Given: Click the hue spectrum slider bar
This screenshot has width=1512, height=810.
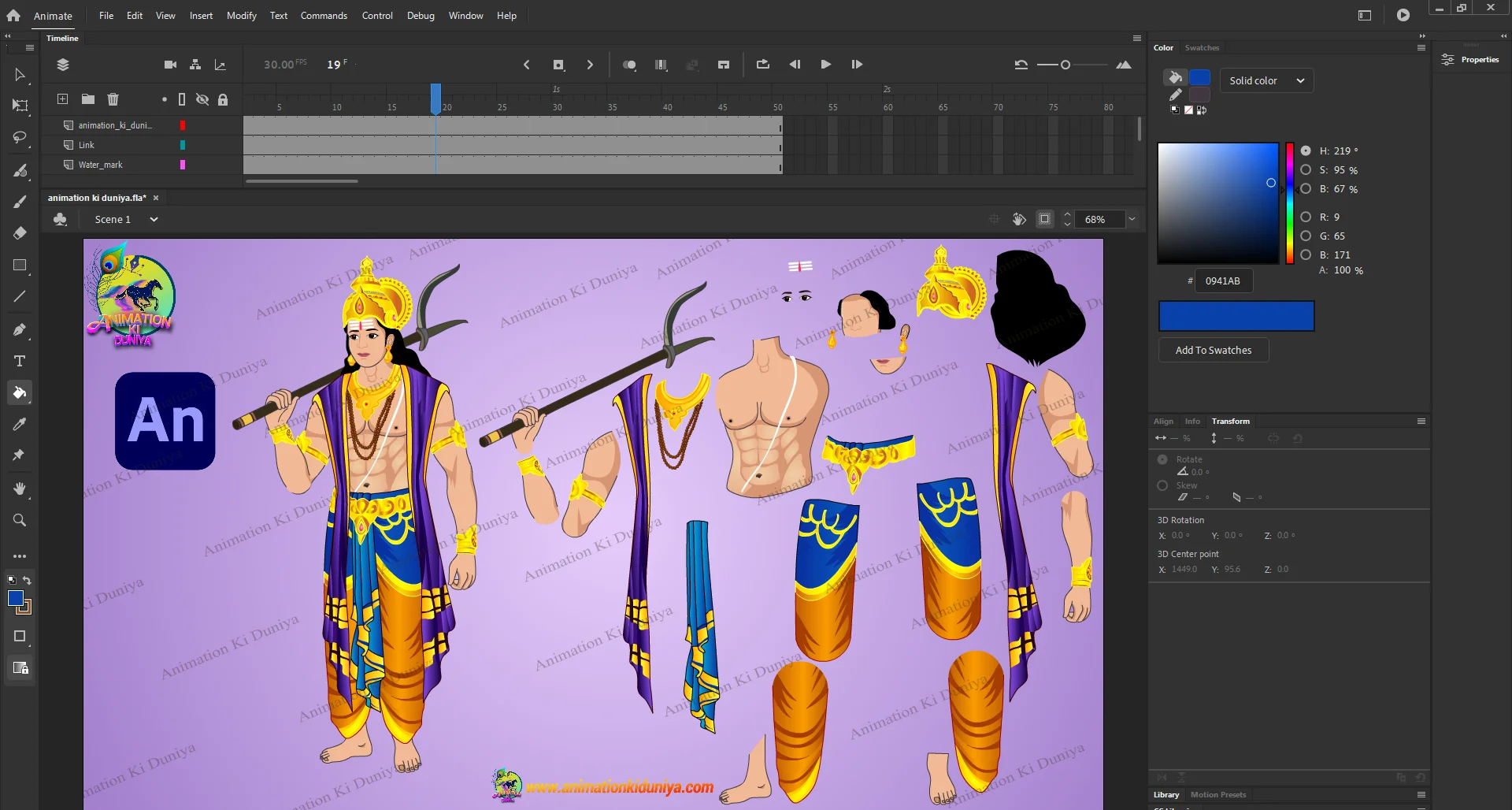Looking at the screenshot, I should point(1289,203).
